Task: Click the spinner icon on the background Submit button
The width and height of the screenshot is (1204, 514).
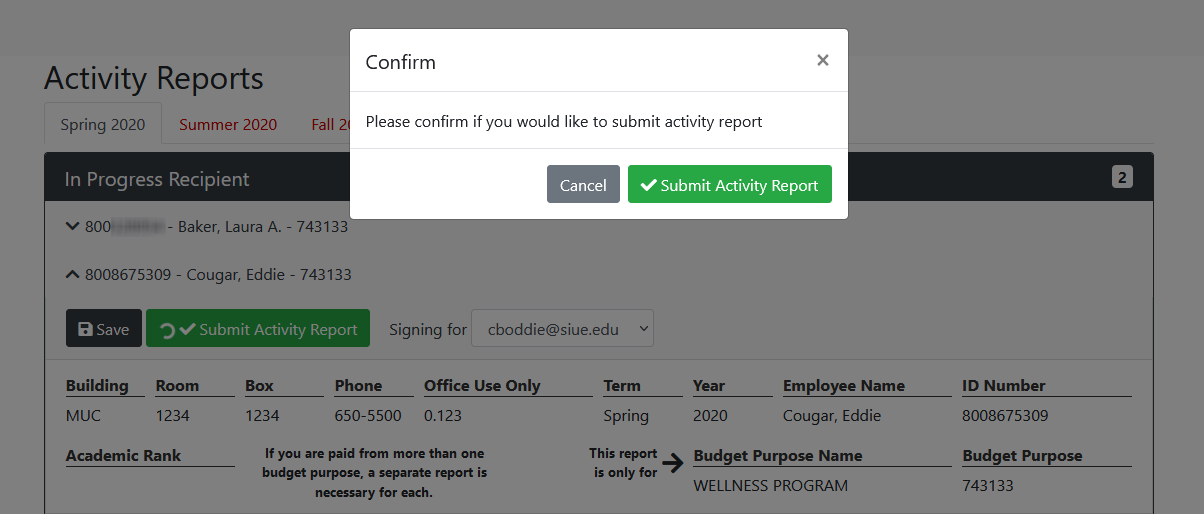Action: 167,331
